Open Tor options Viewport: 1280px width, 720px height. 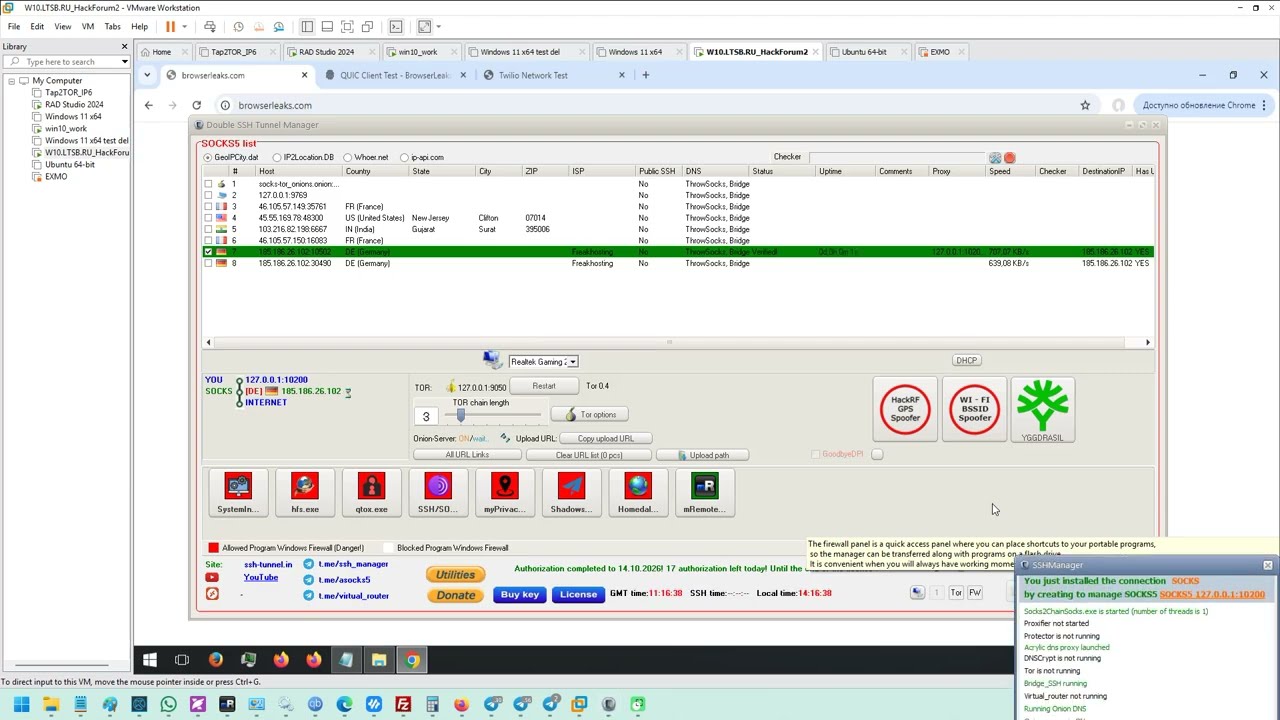pyautogui.click(x=591, y=415)
